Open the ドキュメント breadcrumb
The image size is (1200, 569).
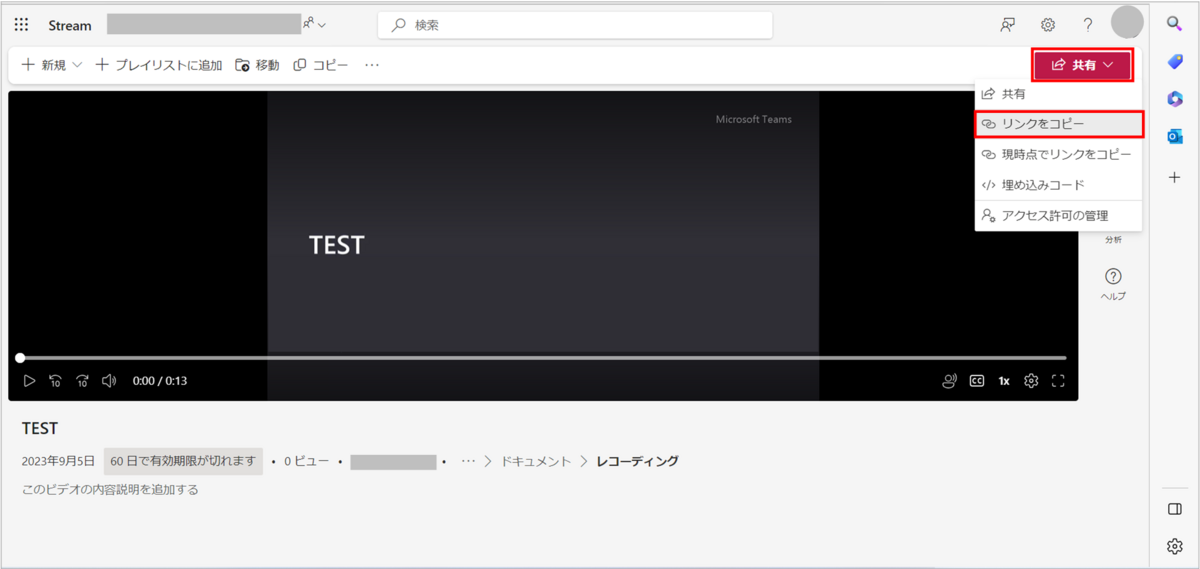tap(536, 462)
